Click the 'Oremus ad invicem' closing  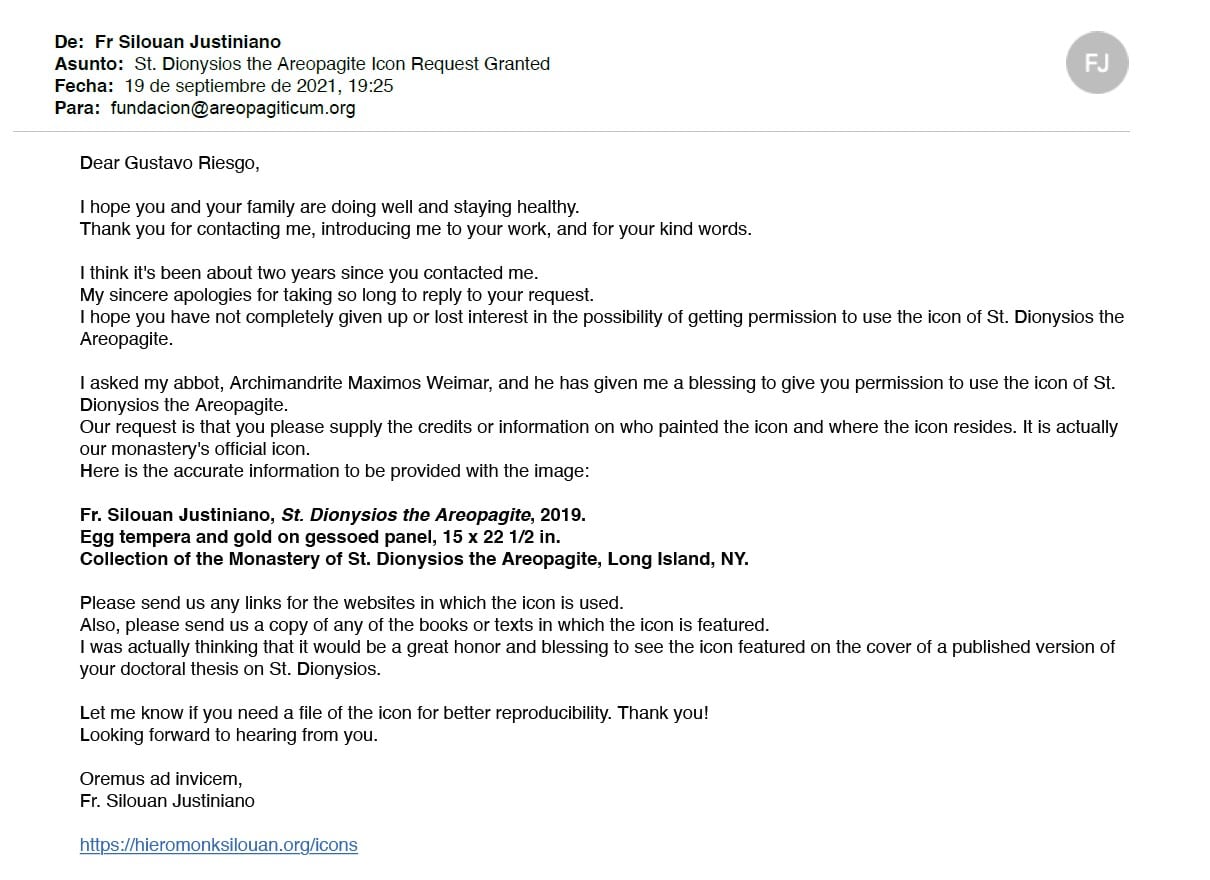click(x=160, y=779)
